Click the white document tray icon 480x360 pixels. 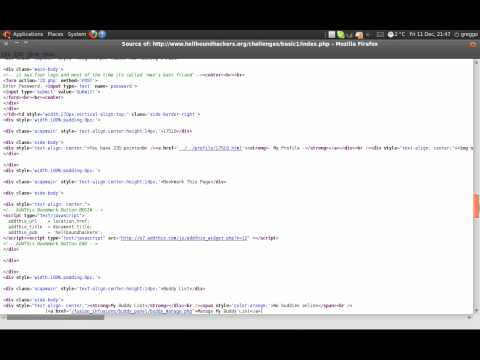[x=332, y=34]
